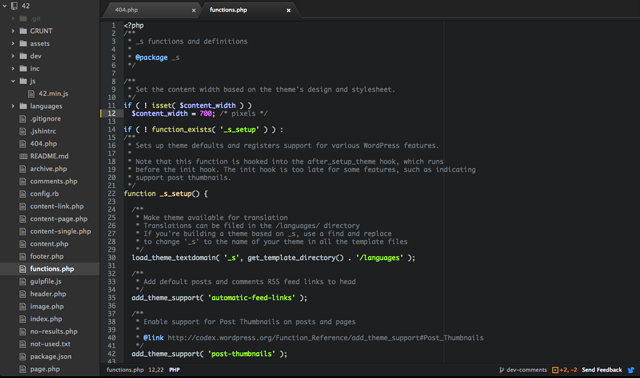
Task: Click the git branch icon in status bar
Action: (x=502, y=370)
